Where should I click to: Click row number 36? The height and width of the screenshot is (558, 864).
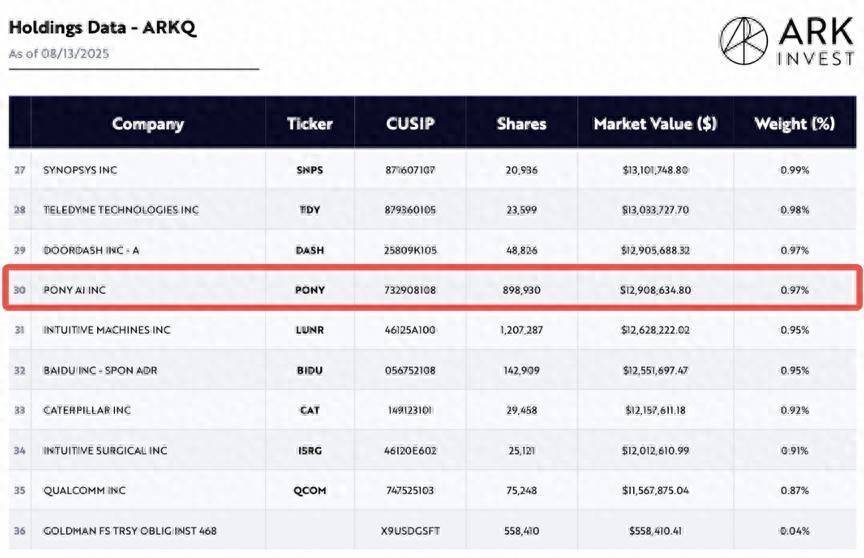[20, 531]
